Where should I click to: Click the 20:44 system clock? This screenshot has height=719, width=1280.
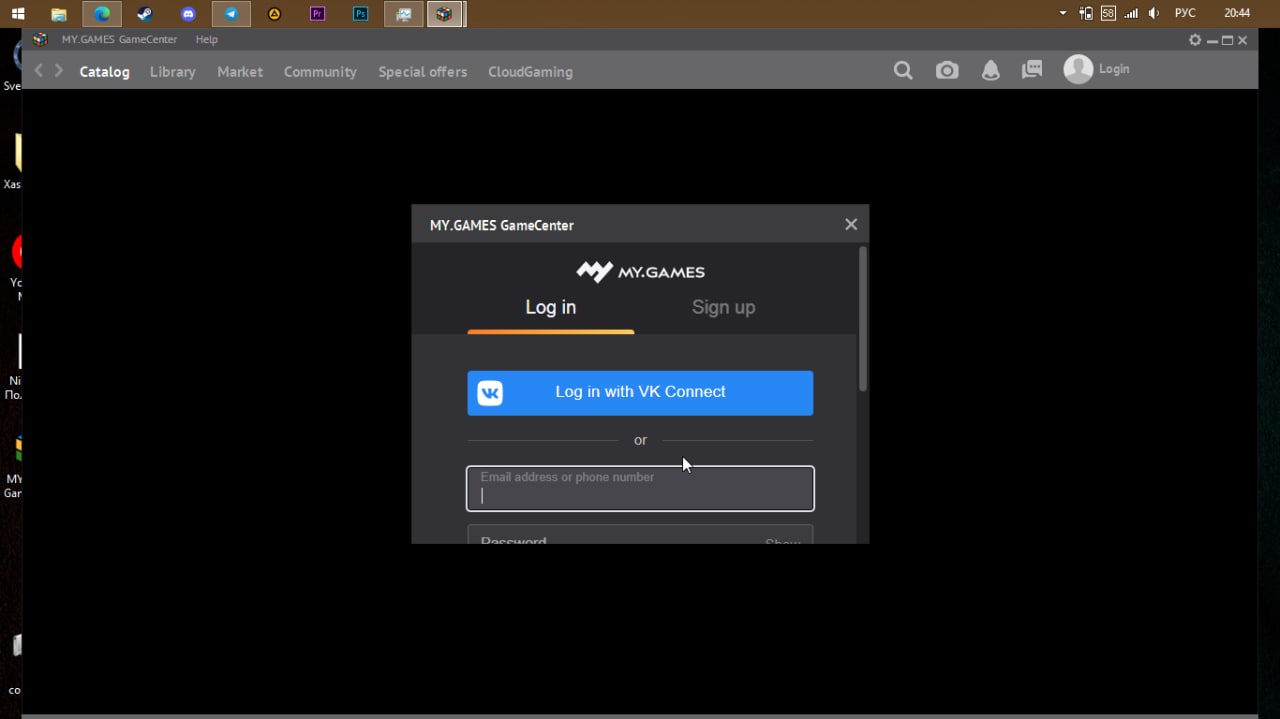[x=1237, y=13]
